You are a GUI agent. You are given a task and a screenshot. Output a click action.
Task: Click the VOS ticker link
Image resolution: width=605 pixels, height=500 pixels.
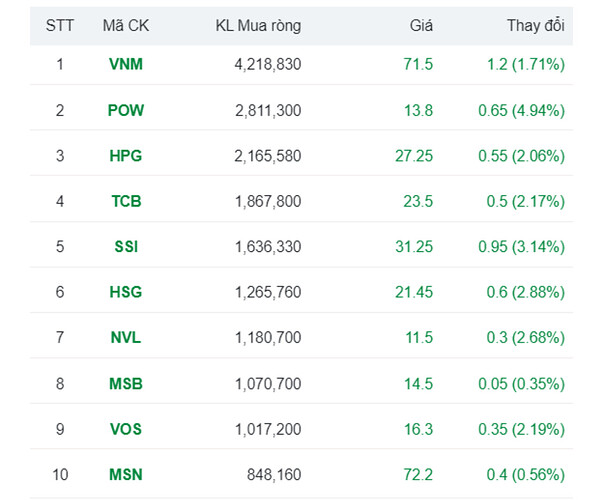(x=126, y=429)
